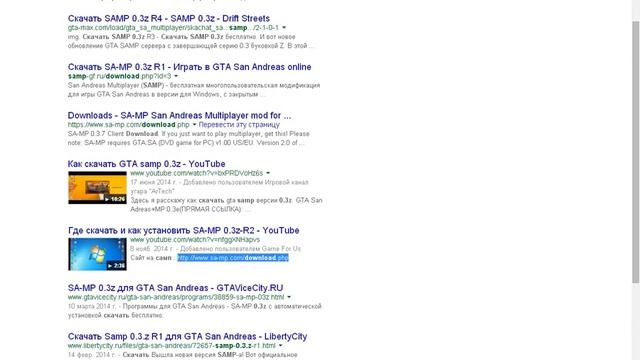Open 'Скачать SA-MP 0.3z R1 - Играть в GTA' result
640x360 pixels.
[189, 67]
